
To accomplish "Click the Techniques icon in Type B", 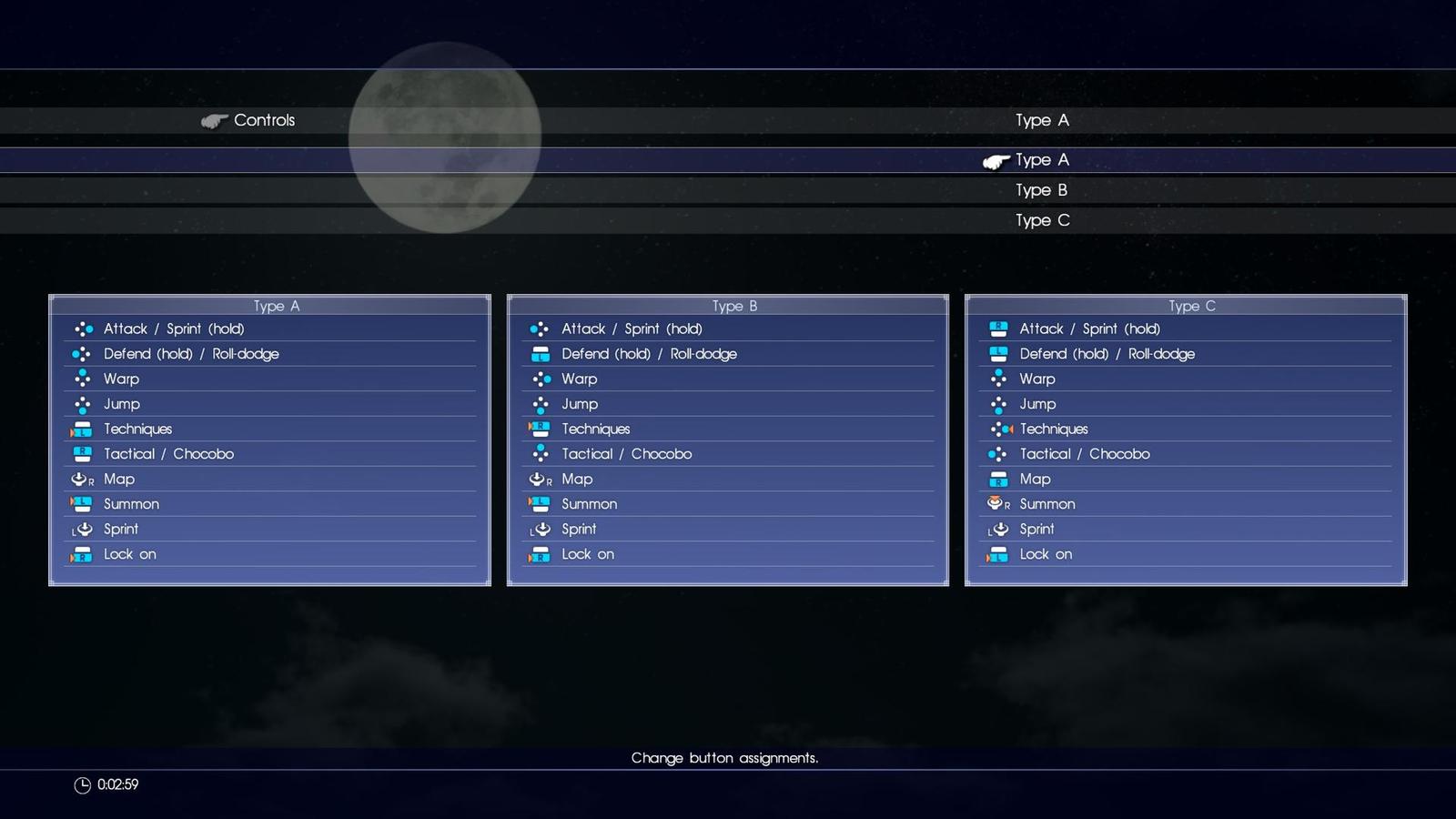I will [539, 430].
